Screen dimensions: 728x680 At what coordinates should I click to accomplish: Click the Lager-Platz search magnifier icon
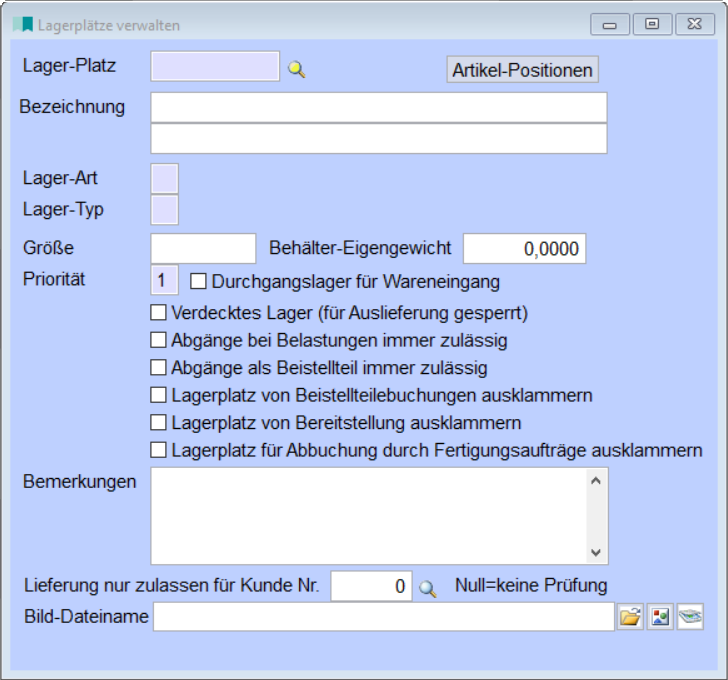296,69
